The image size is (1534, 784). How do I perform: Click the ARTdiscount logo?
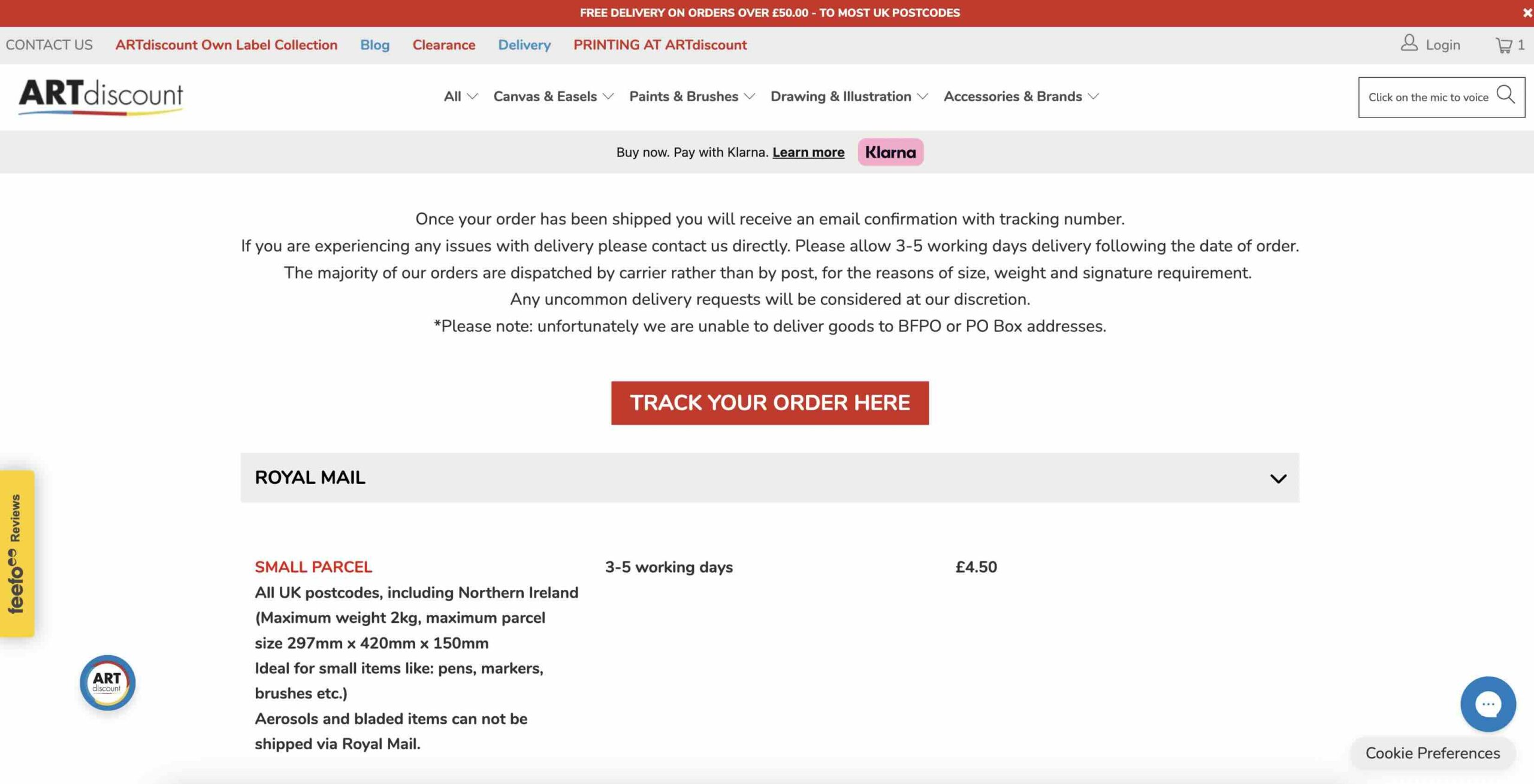click(101, 96)
